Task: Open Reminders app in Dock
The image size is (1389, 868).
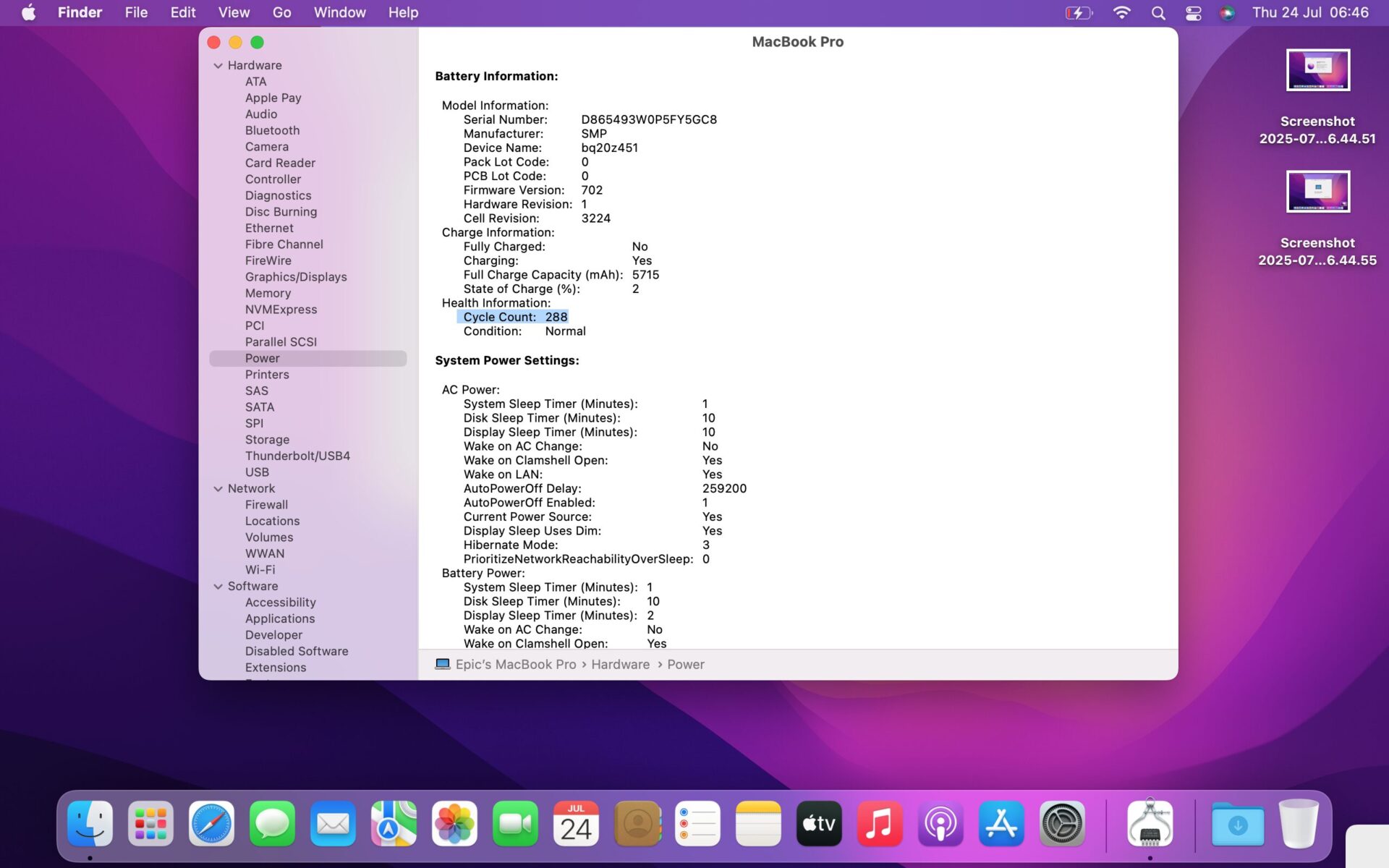Action: pyautogui.click(x=697, y=823)
